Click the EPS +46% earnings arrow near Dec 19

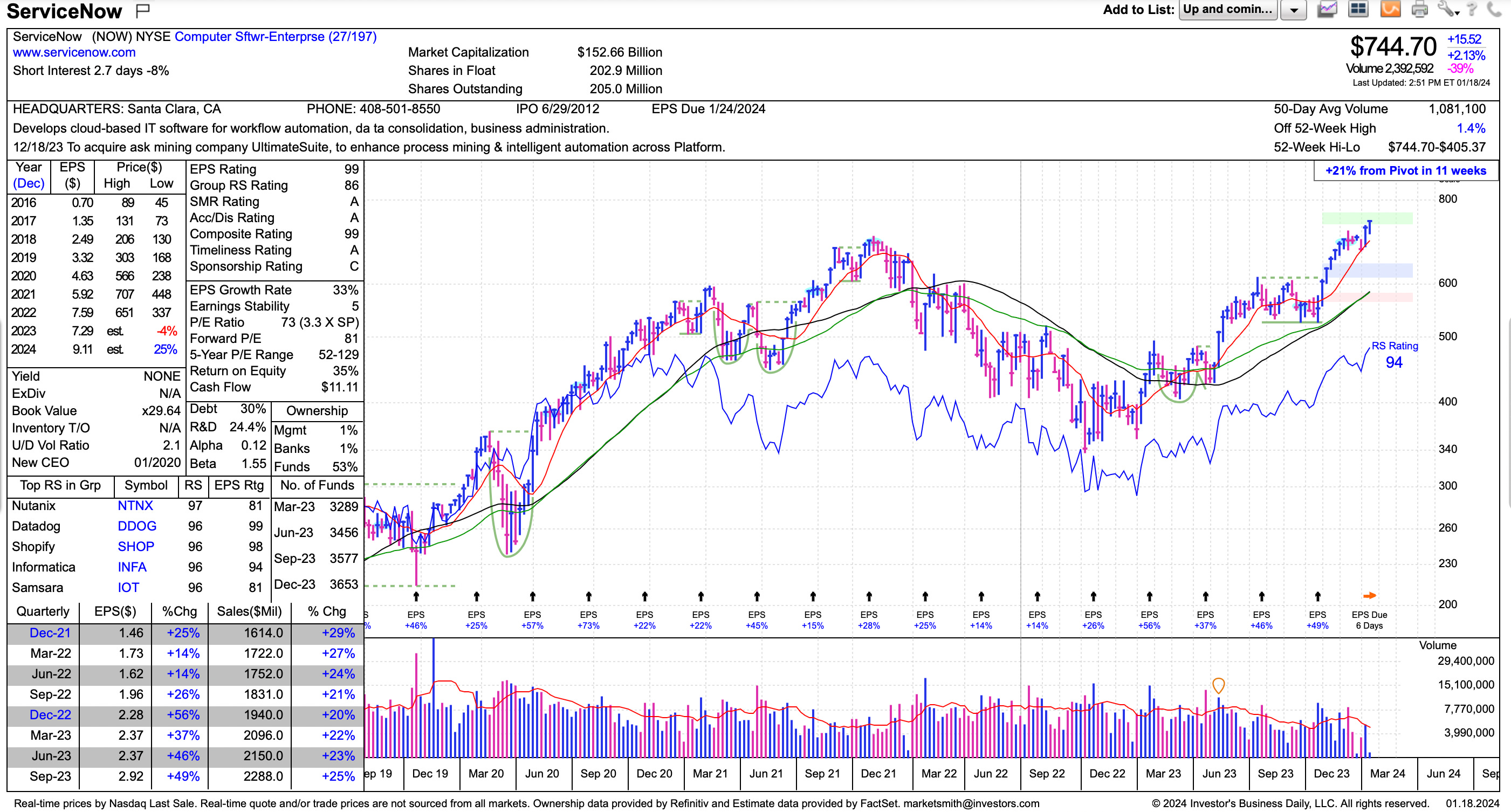(416, 596)
